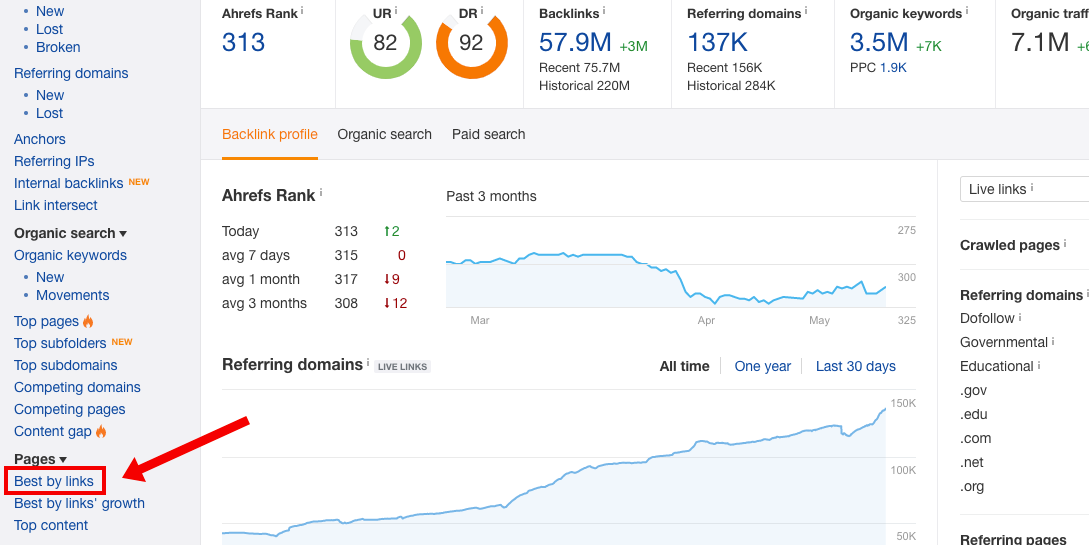Click the info icon by Referring domains chart title
This screenshot has width=1089, height=545.
(x=368, y=362)
